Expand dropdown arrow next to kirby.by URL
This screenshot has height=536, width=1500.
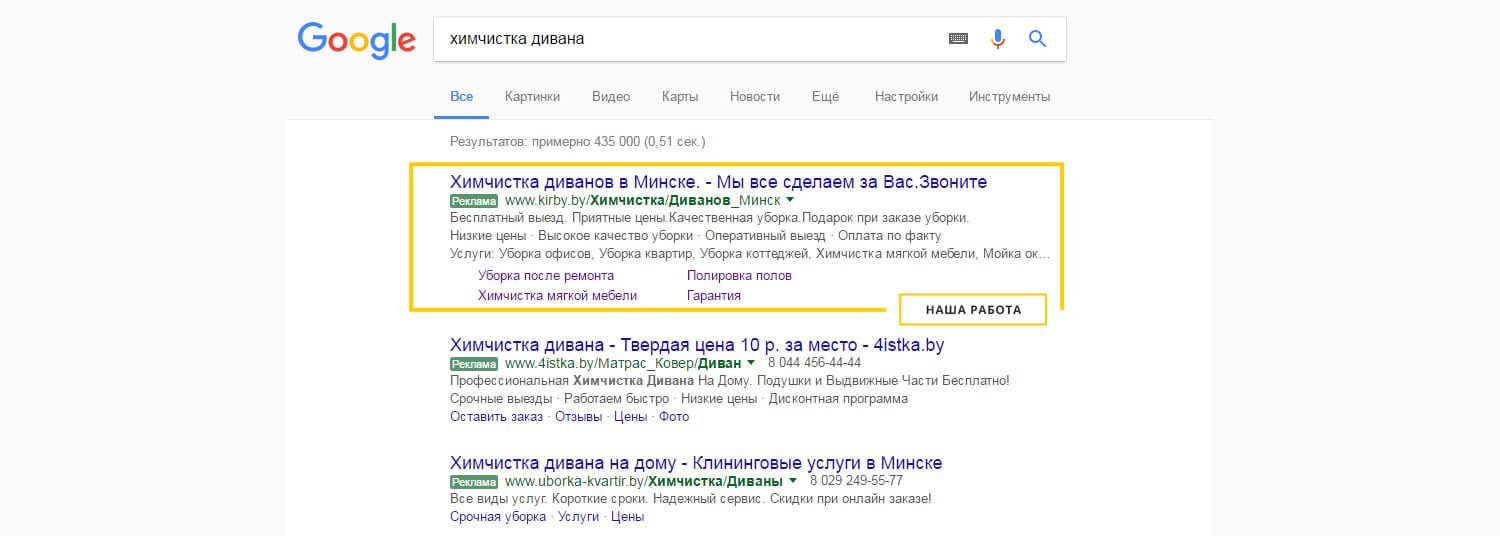click(790, 200)
